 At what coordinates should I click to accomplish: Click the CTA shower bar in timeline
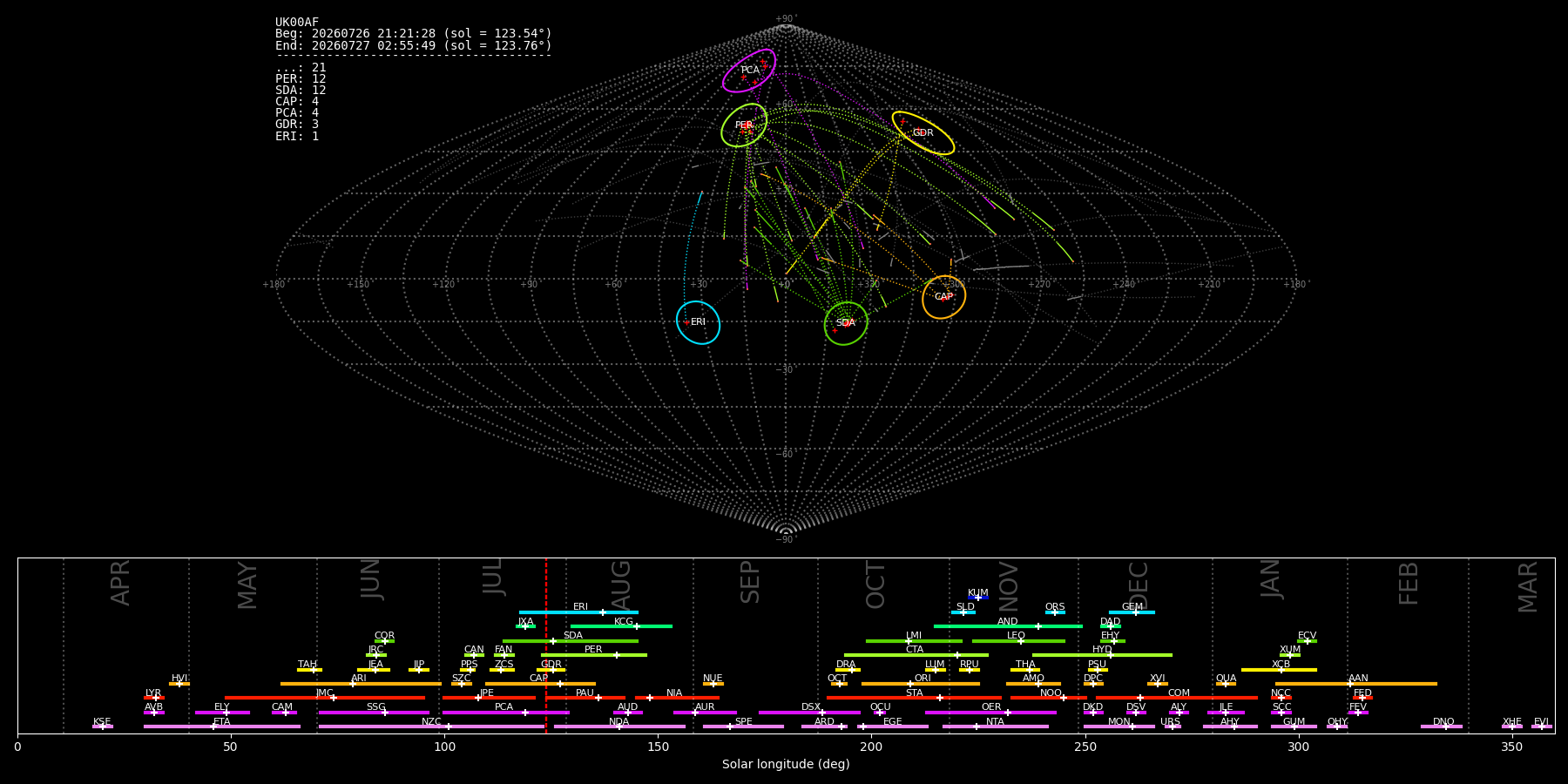pos(916,655)
